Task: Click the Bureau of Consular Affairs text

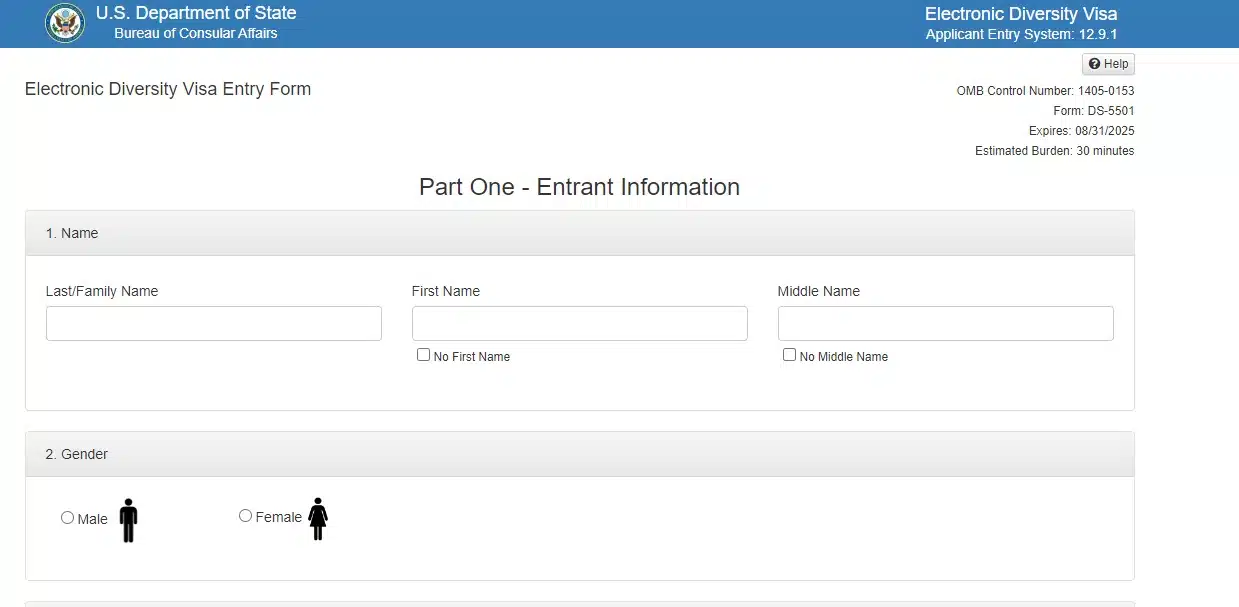Action: point(196,34)
